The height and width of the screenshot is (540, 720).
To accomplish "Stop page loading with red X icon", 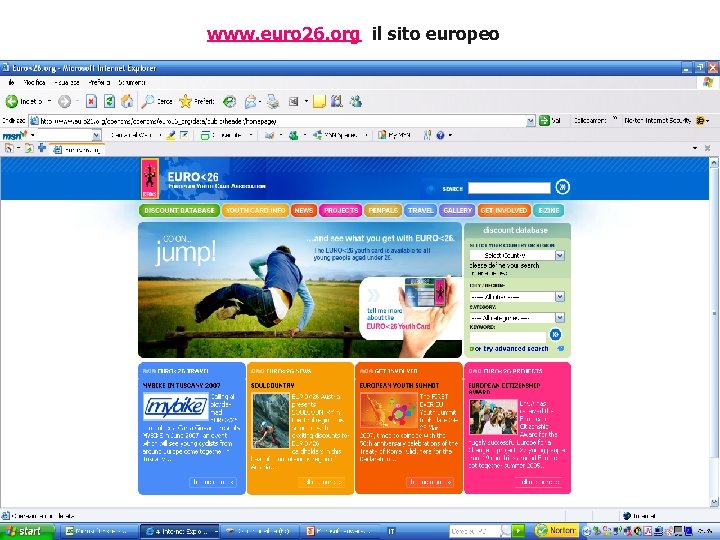I will coord(91,101).
